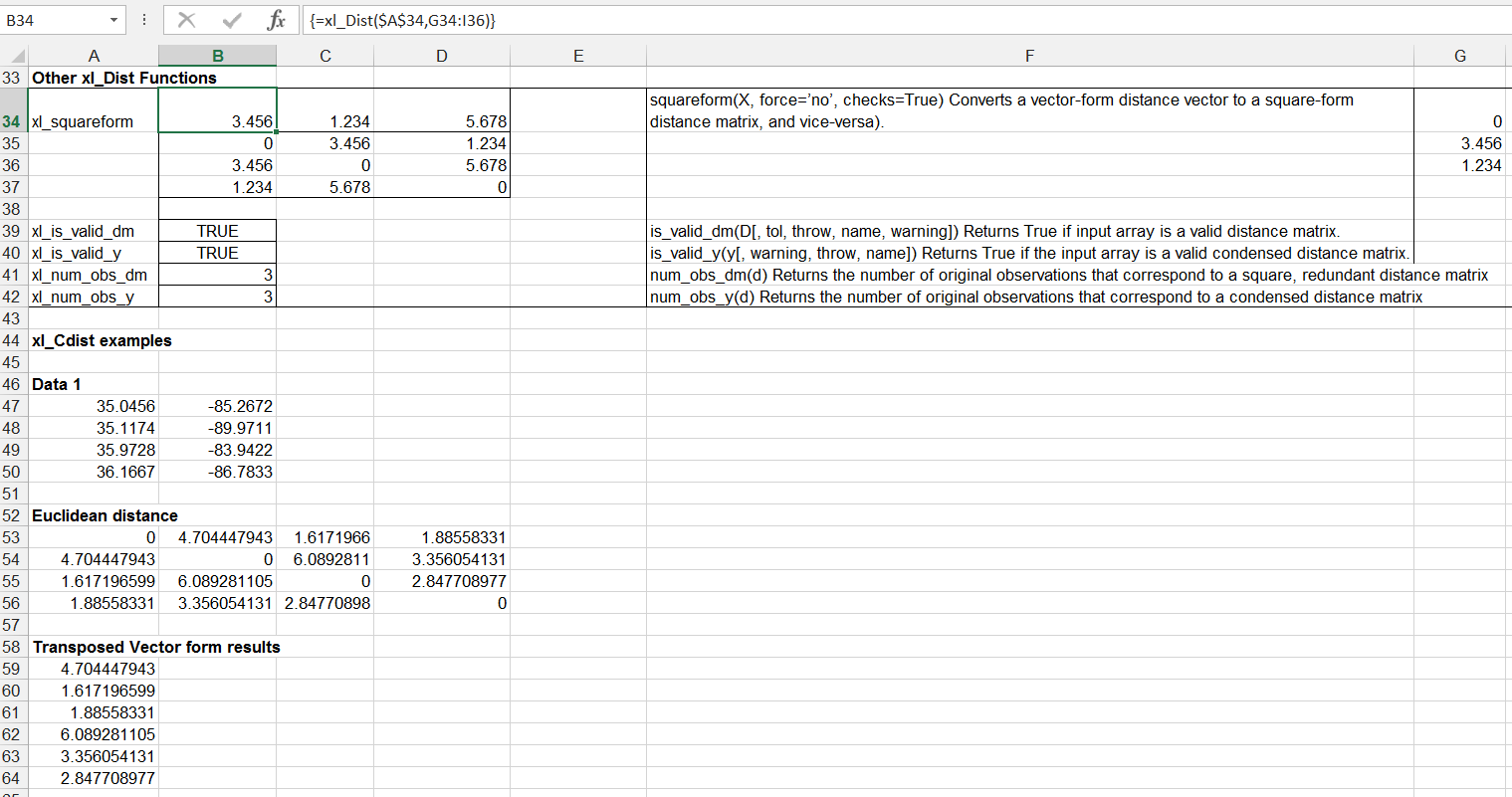
Task: Select row 52 header
Action: [x=13, y=515]
